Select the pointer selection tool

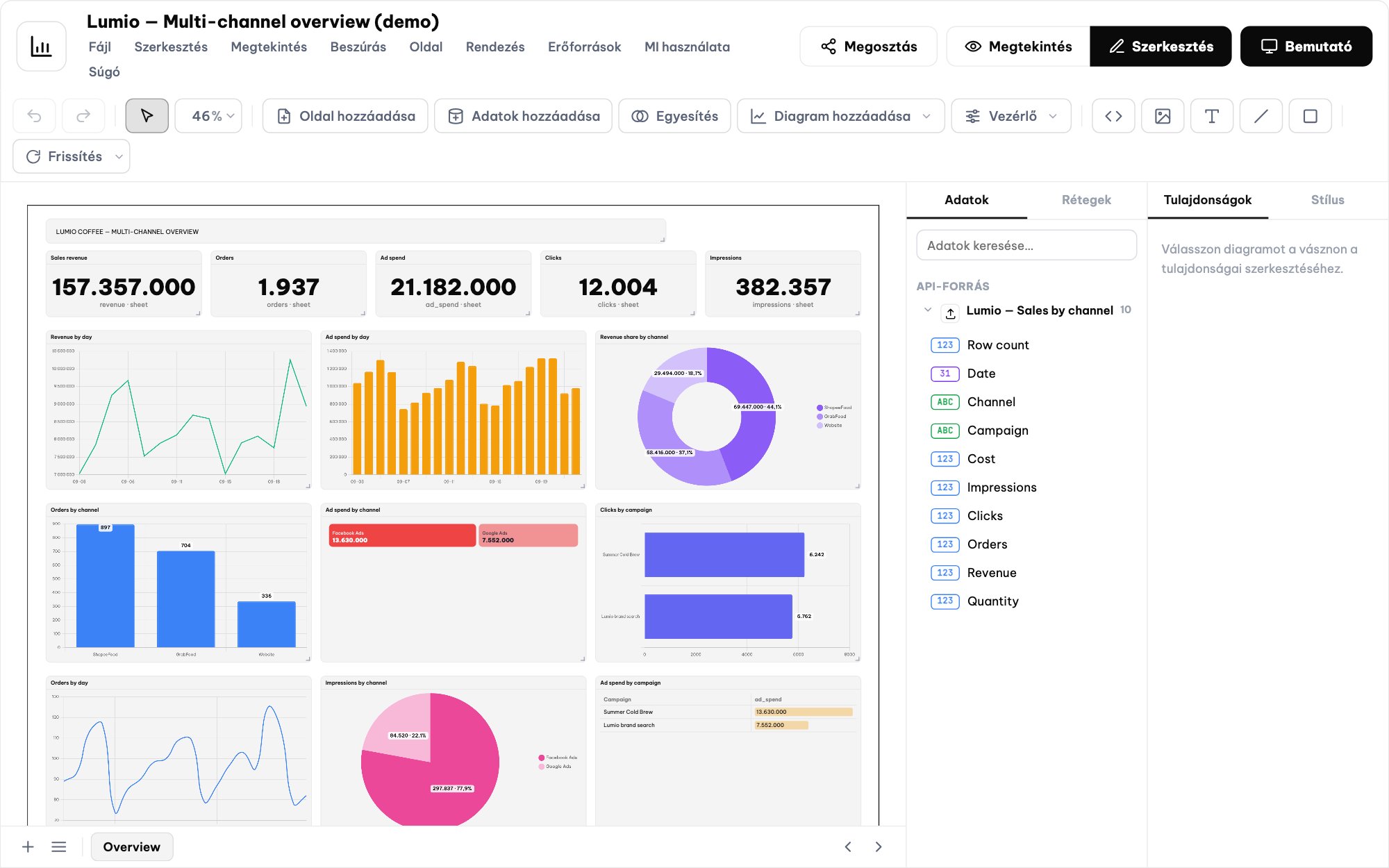coord(147,116)
